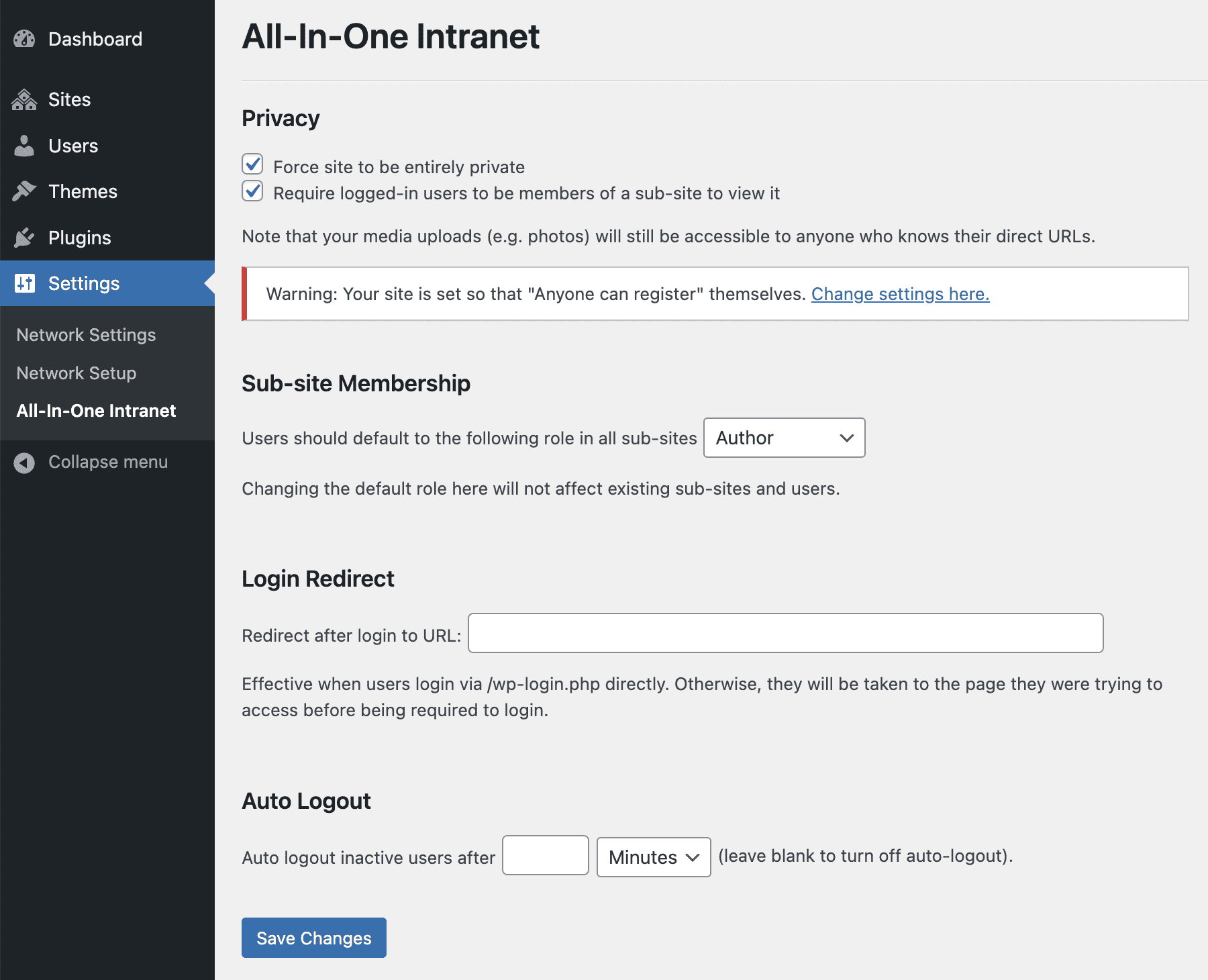1208x980 pixels.
Task: Click the 'Require logged-in users to be members' label
Action: pyautogui.click(x=526, y=193)
